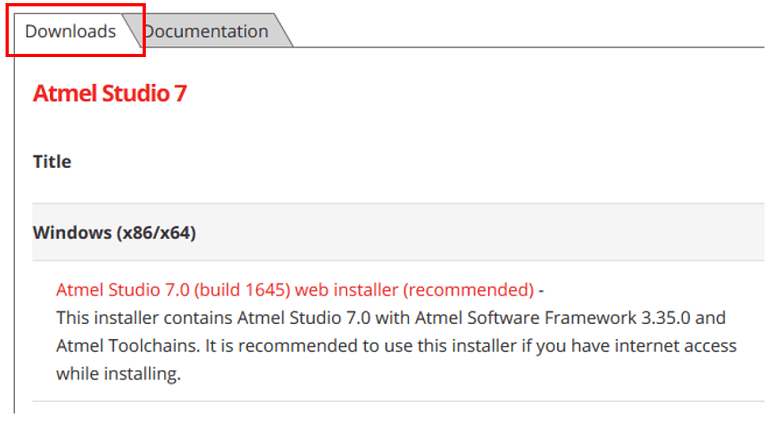Open the Documentation tab
The width and height of the screenshot is (774, 423).
(206, 31)
